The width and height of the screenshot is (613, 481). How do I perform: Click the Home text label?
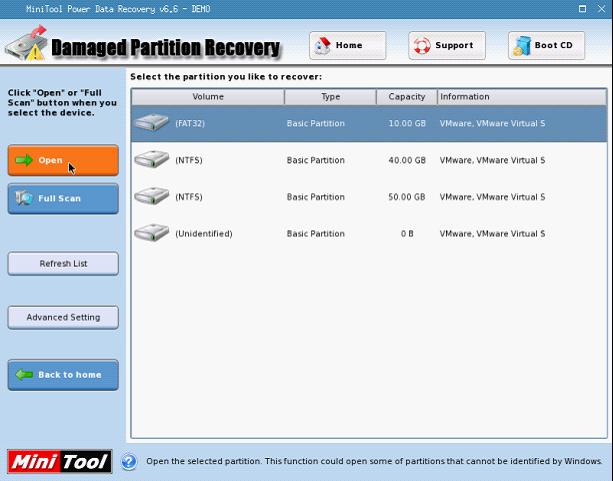(x=349, y=45)
